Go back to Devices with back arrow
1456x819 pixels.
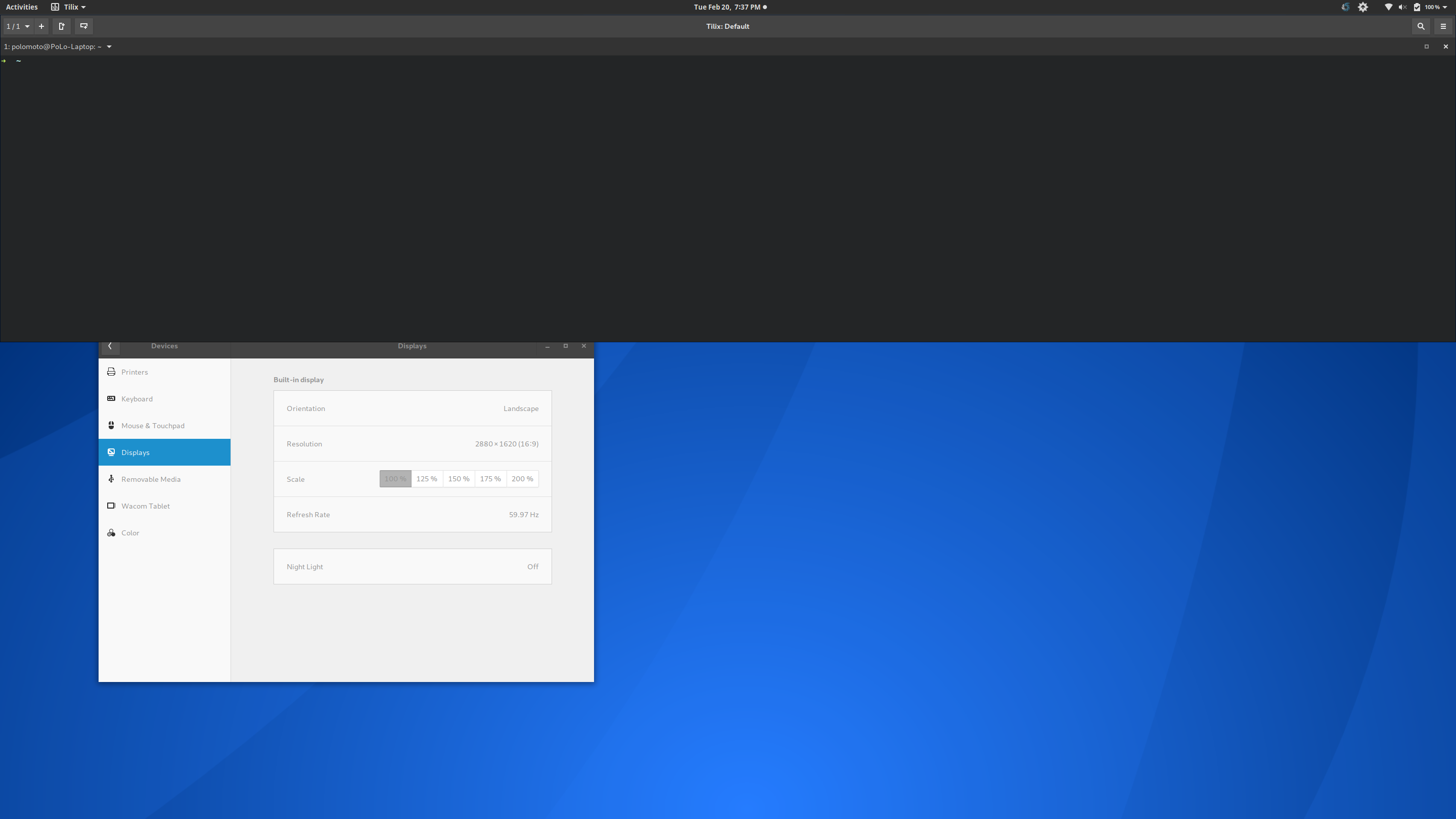110,346
